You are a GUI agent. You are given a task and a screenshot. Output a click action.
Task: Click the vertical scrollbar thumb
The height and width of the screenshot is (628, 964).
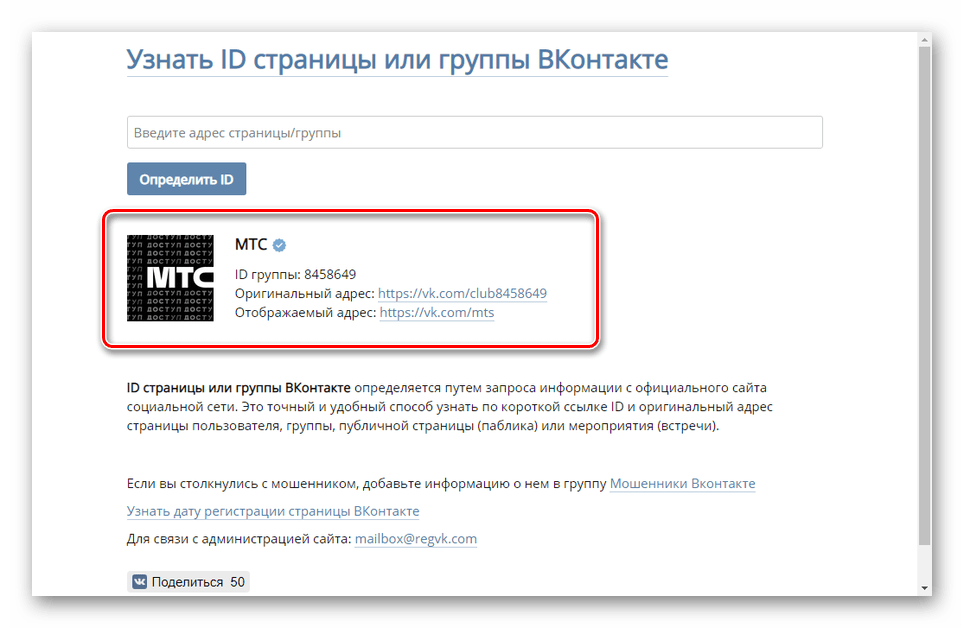coord(925,295)
